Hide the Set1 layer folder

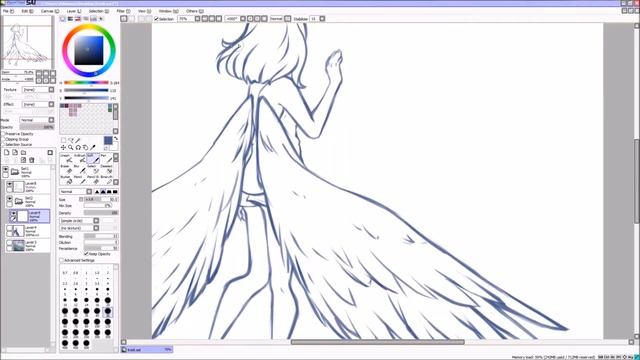6,169
